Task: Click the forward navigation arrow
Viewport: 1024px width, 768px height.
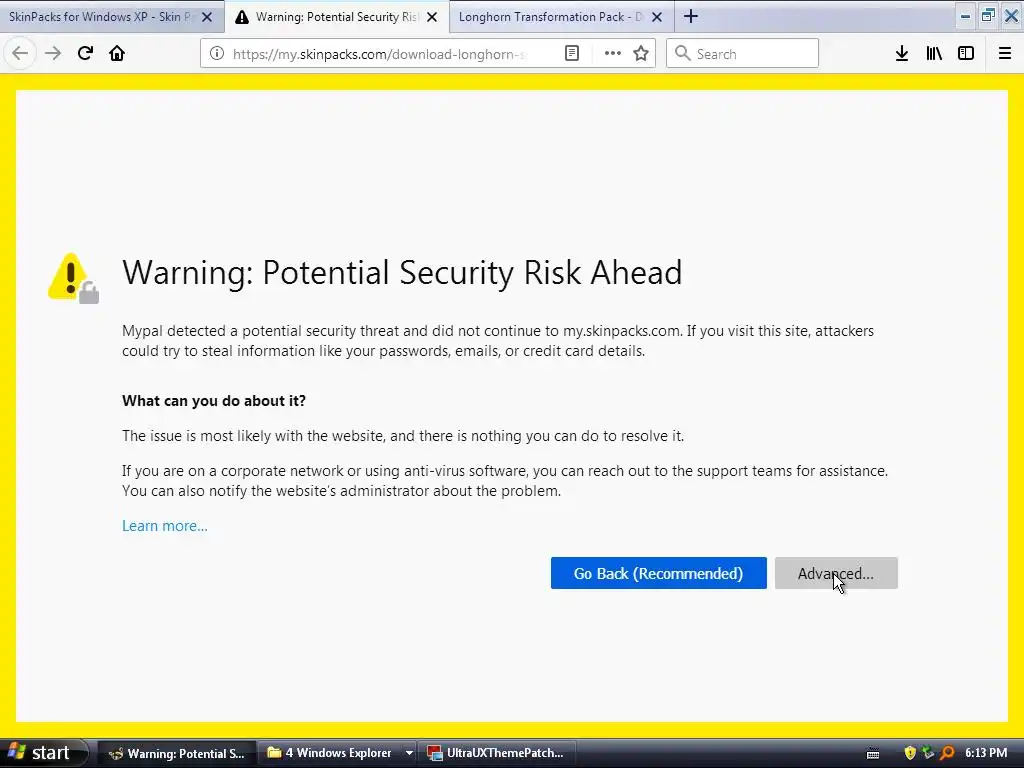Action: point(53,54)
